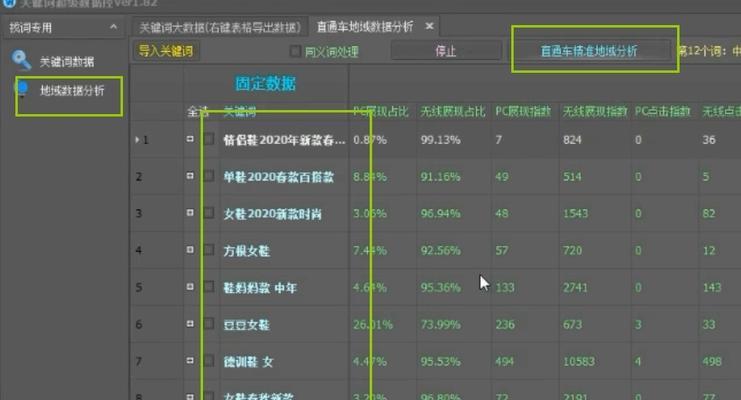Sort by the 无线展现指数 column header
The height and width of the screenshot is (400, 741).
click(x=594, y=111)
